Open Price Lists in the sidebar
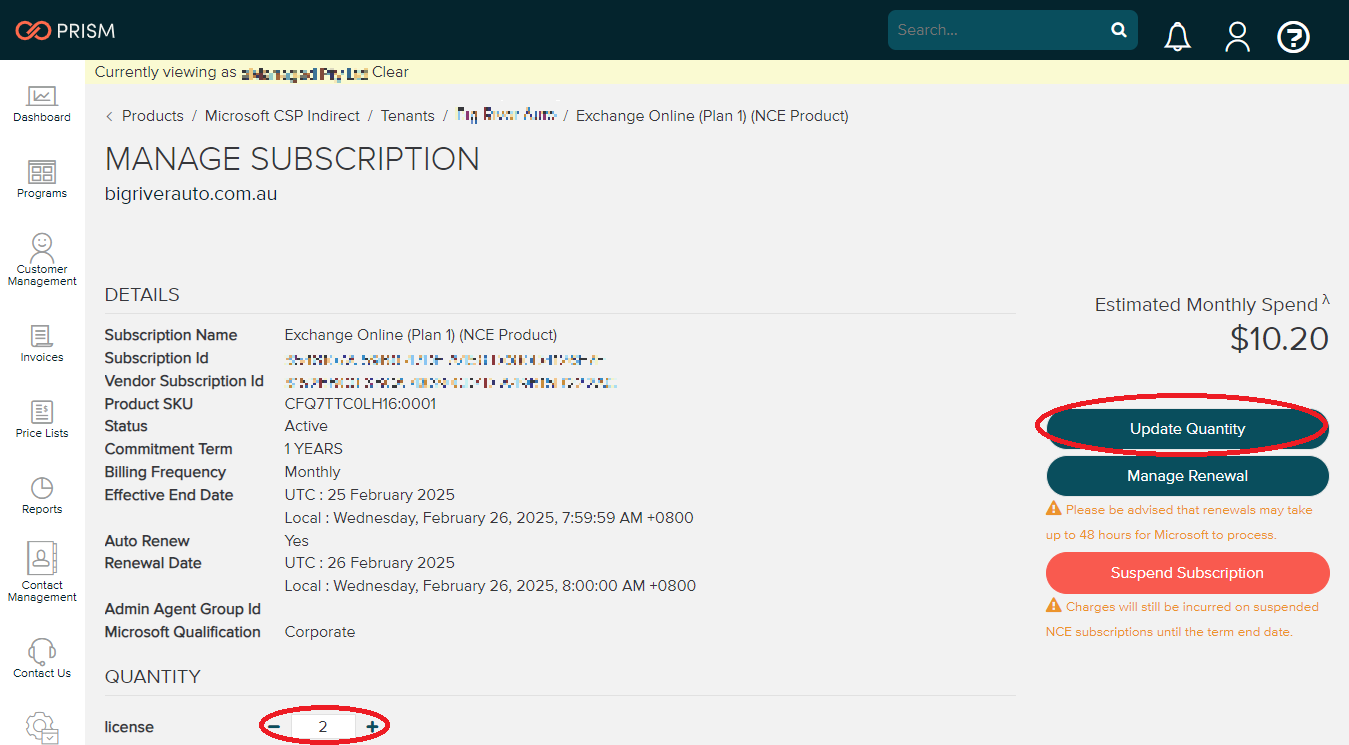This screenshot has height=745, width=1349. pyautogui.click(x=42, y=420)
